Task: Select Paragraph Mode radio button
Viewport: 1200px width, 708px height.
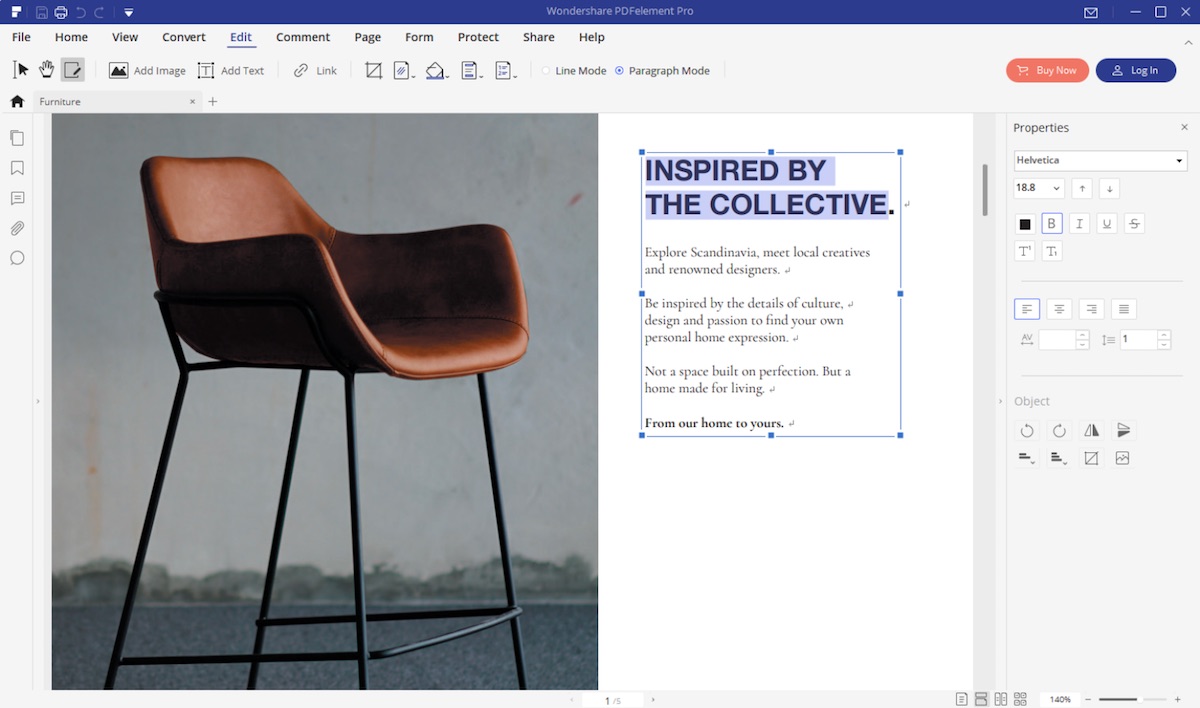Action: tap(619, 71)
